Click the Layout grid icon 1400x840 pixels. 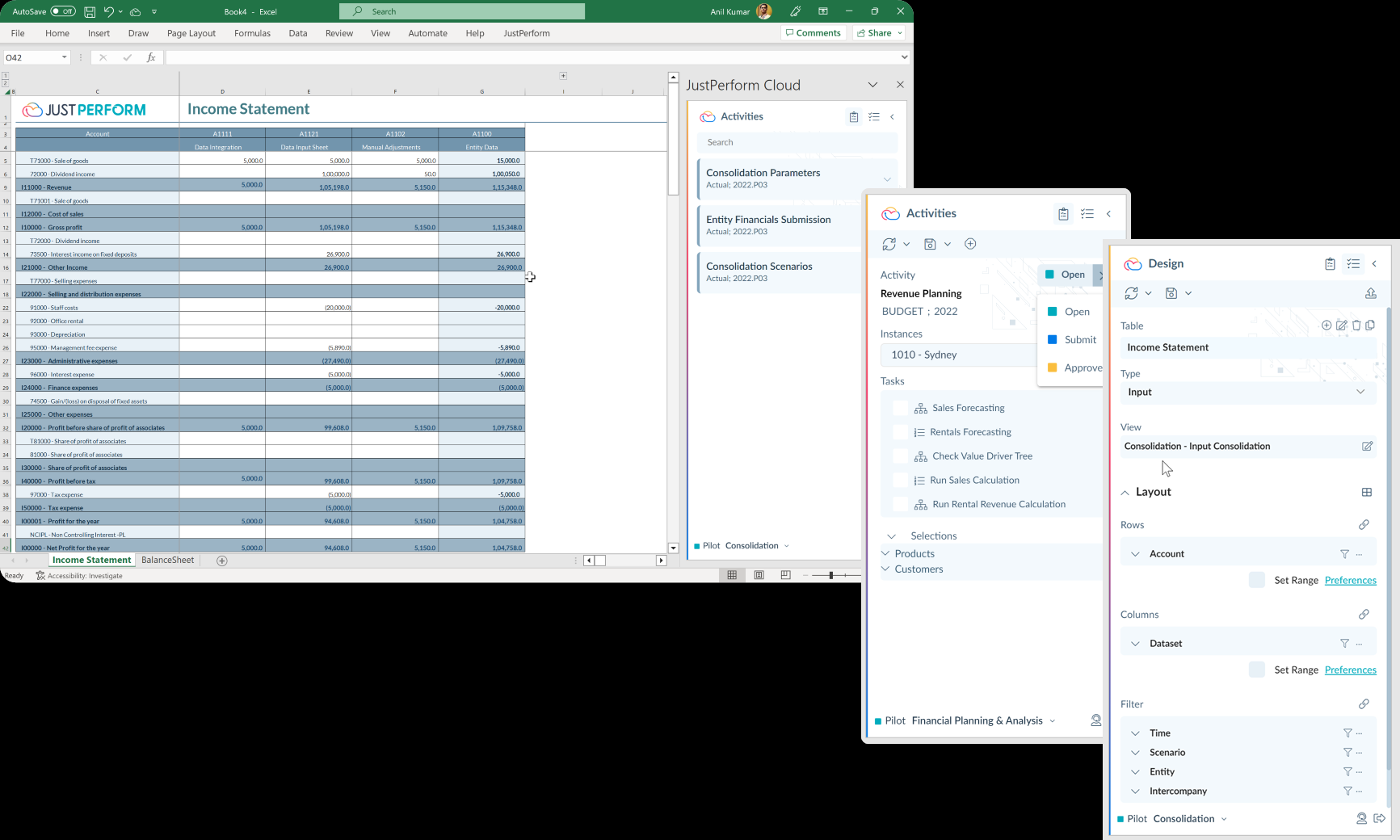pos(1366,492)
